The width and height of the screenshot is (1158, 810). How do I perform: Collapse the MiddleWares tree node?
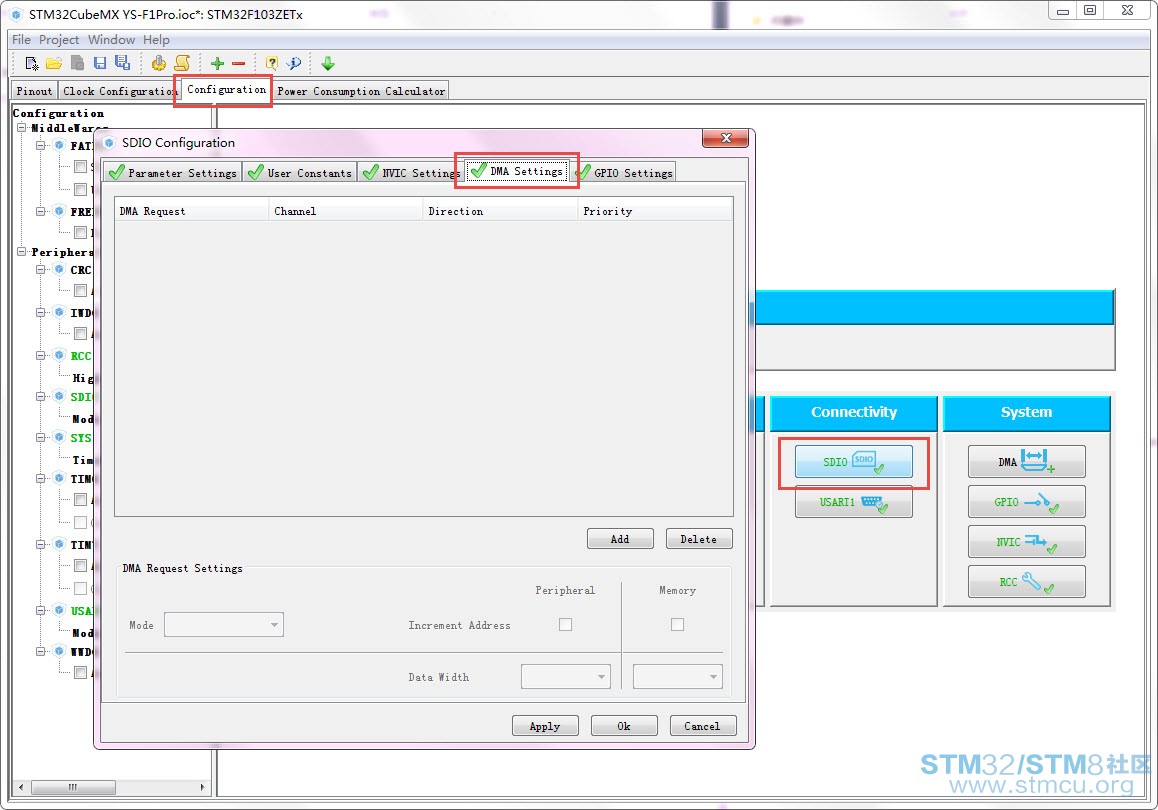pyautogui.click(x=22, y=128)
